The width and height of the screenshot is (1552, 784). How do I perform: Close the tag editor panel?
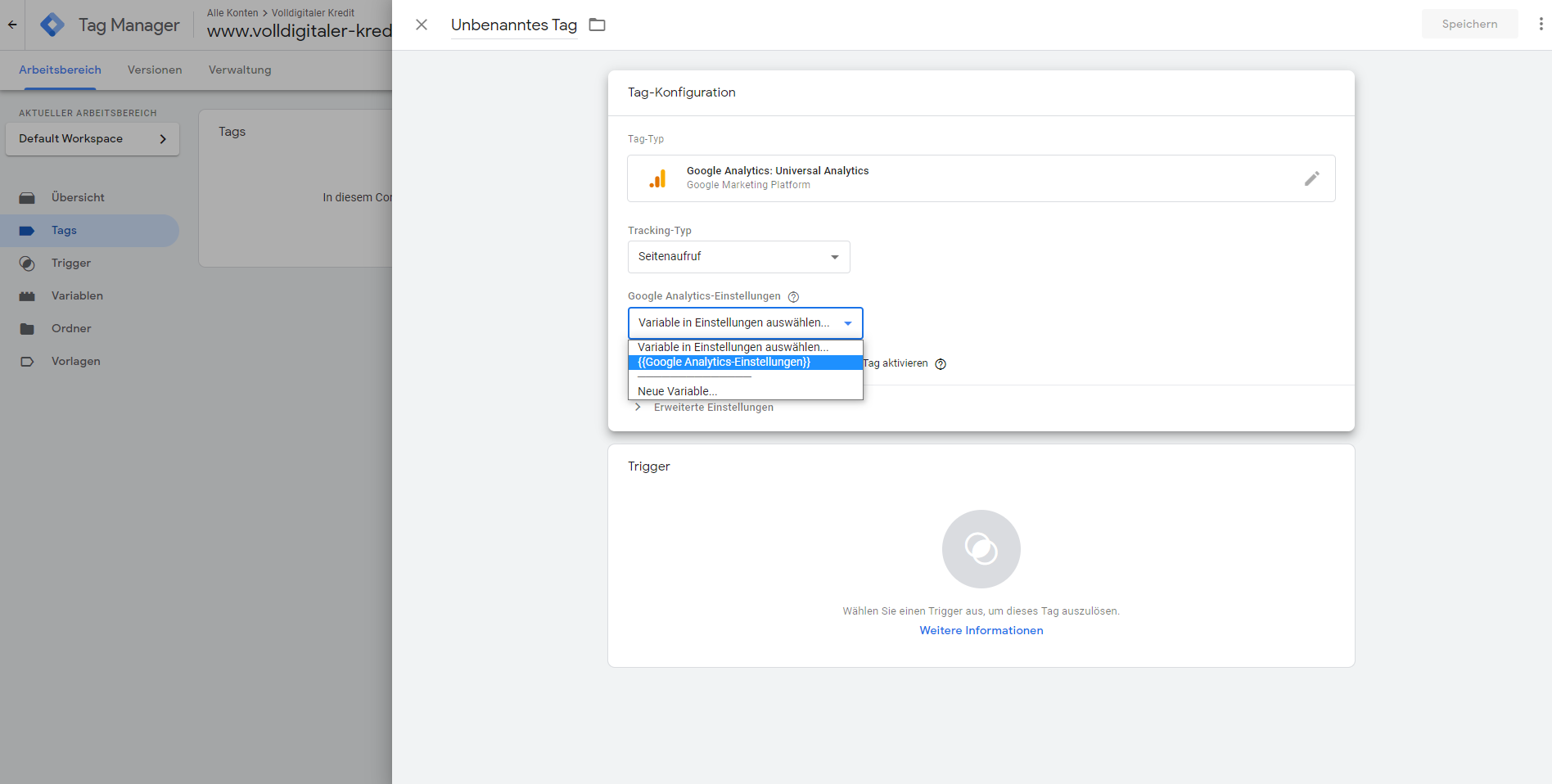click(422, 25)
